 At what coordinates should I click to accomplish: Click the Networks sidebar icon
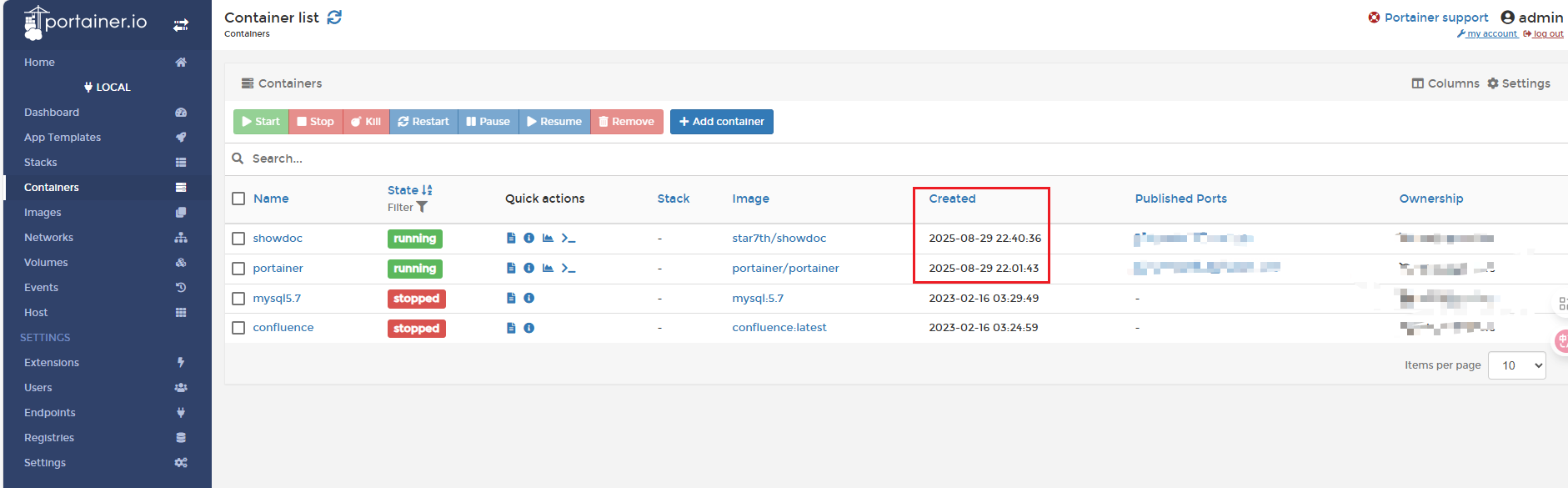pyautogui.click(x=181, y=238)
